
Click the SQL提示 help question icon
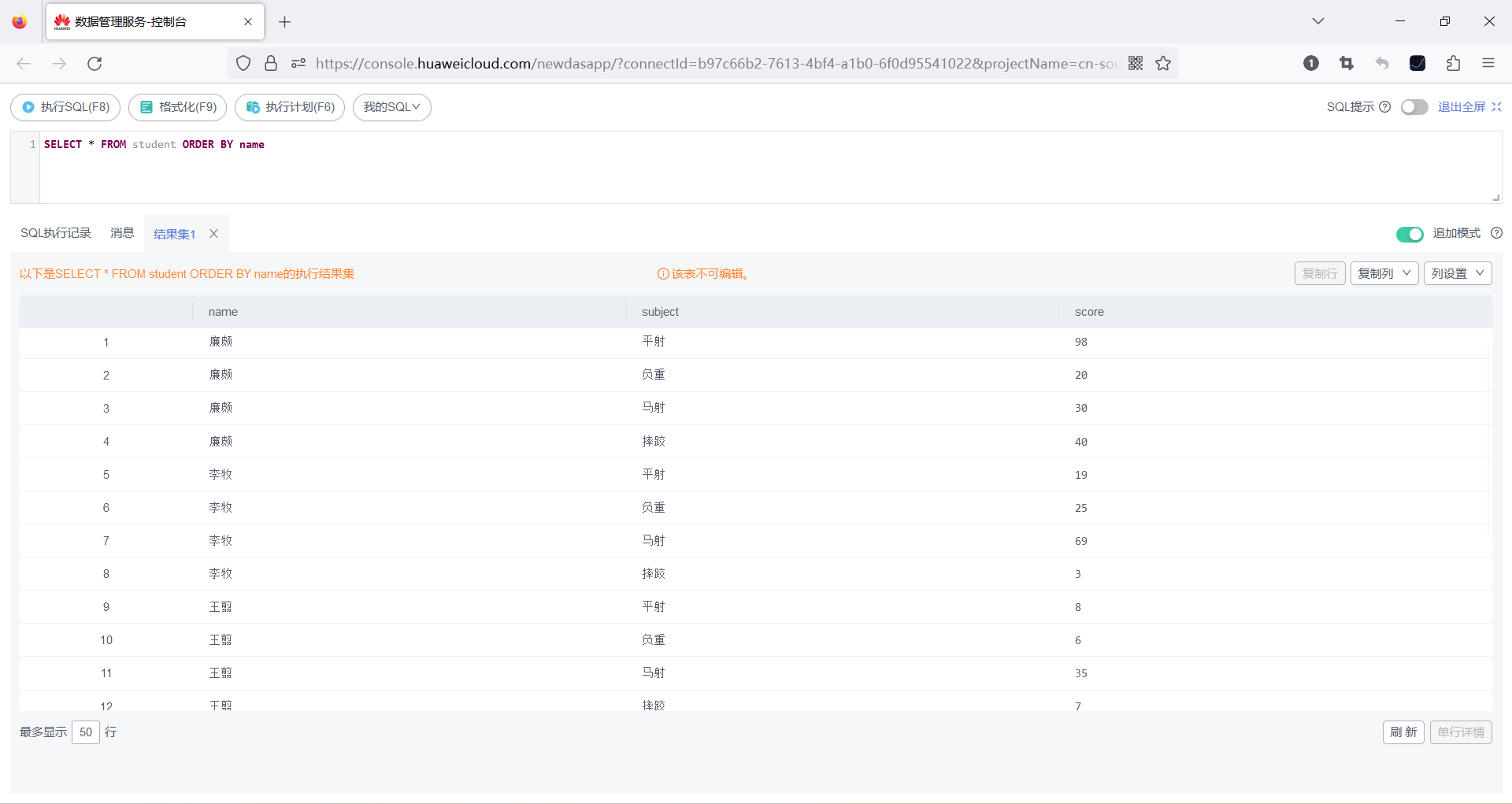tap(1385, 107)
